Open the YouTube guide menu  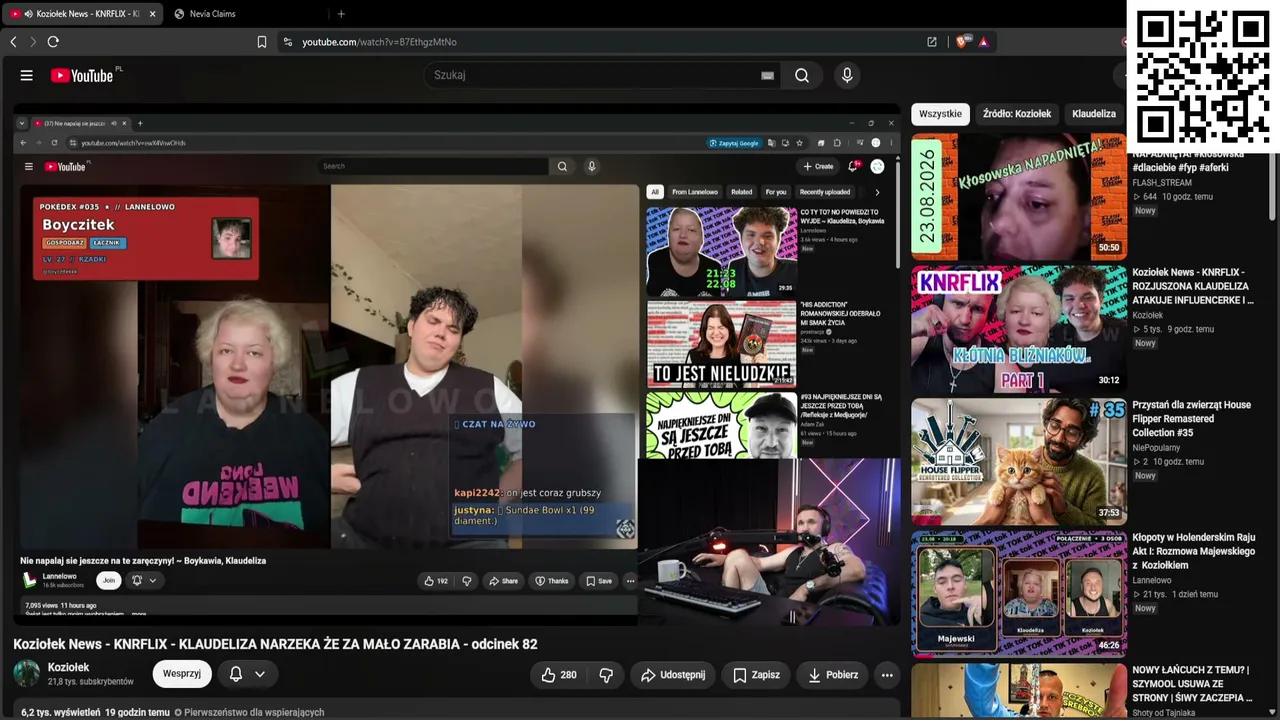(x=27, y=75)
